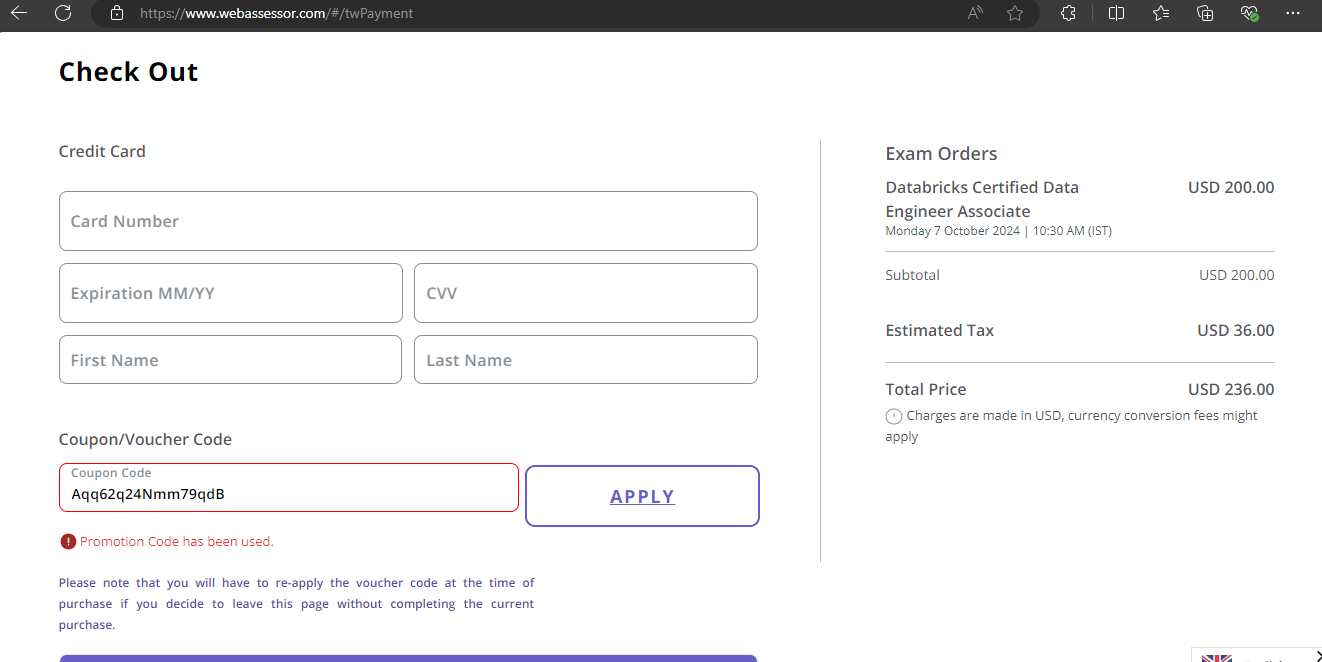Click the Coupon Code text box
The image size is (1322, 662).
288,493
